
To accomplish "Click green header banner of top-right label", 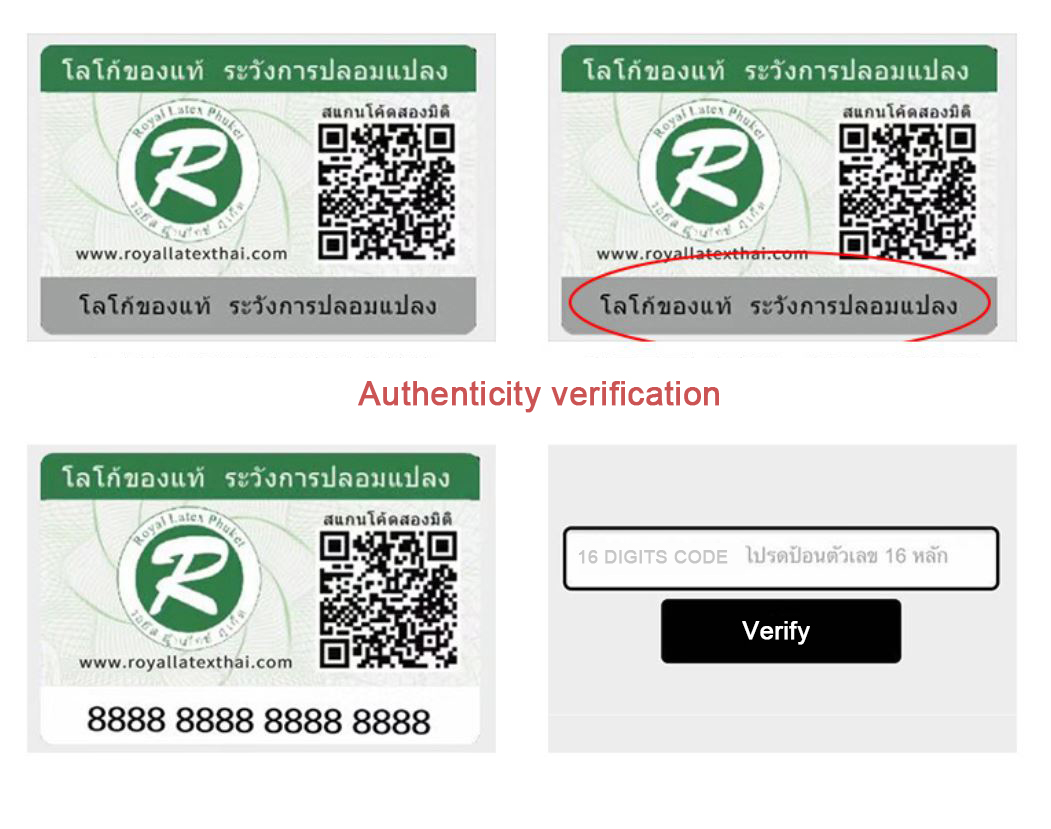I will [779, 68].
